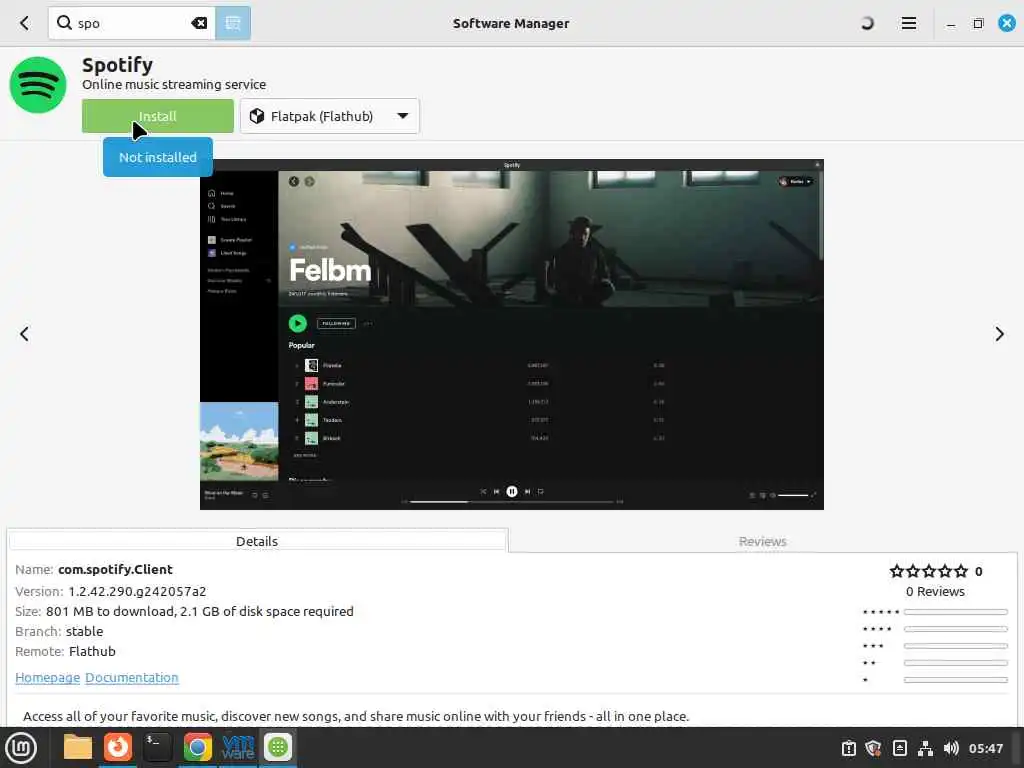Open the Spotify screenshot preview

(511, 334)
